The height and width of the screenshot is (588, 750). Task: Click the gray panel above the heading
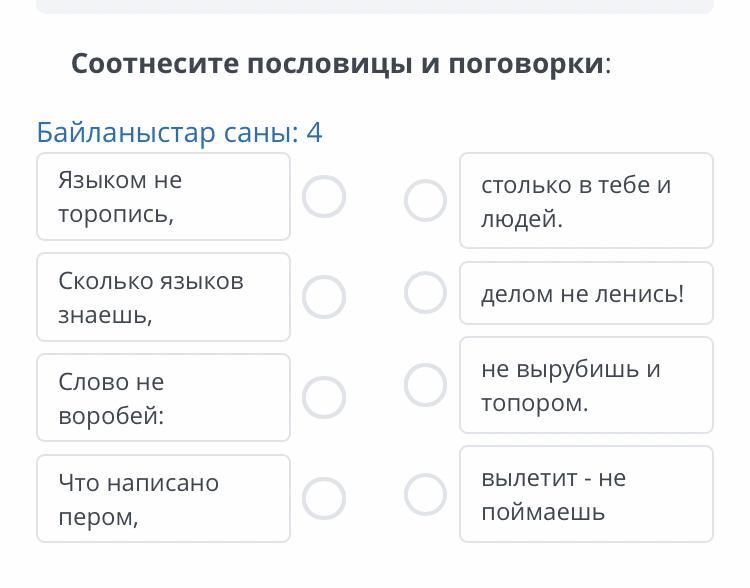[375, 6]
